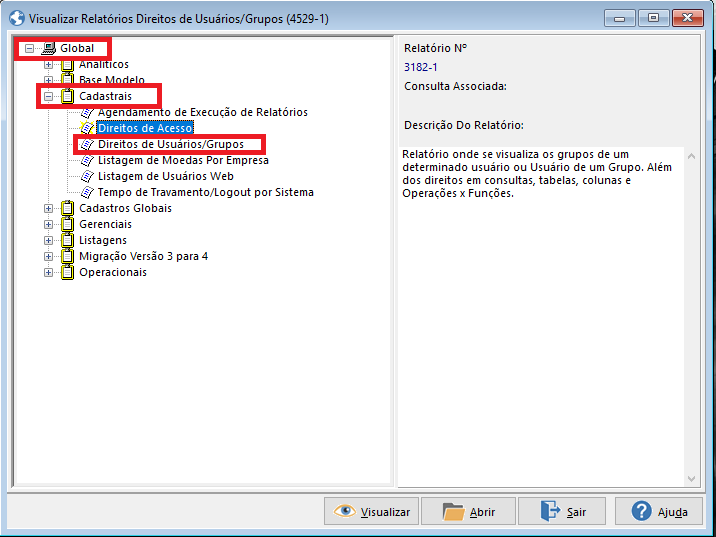716x537 pixels.
Task: Select the Gerenciais tree label
Action: pos(105,224)
